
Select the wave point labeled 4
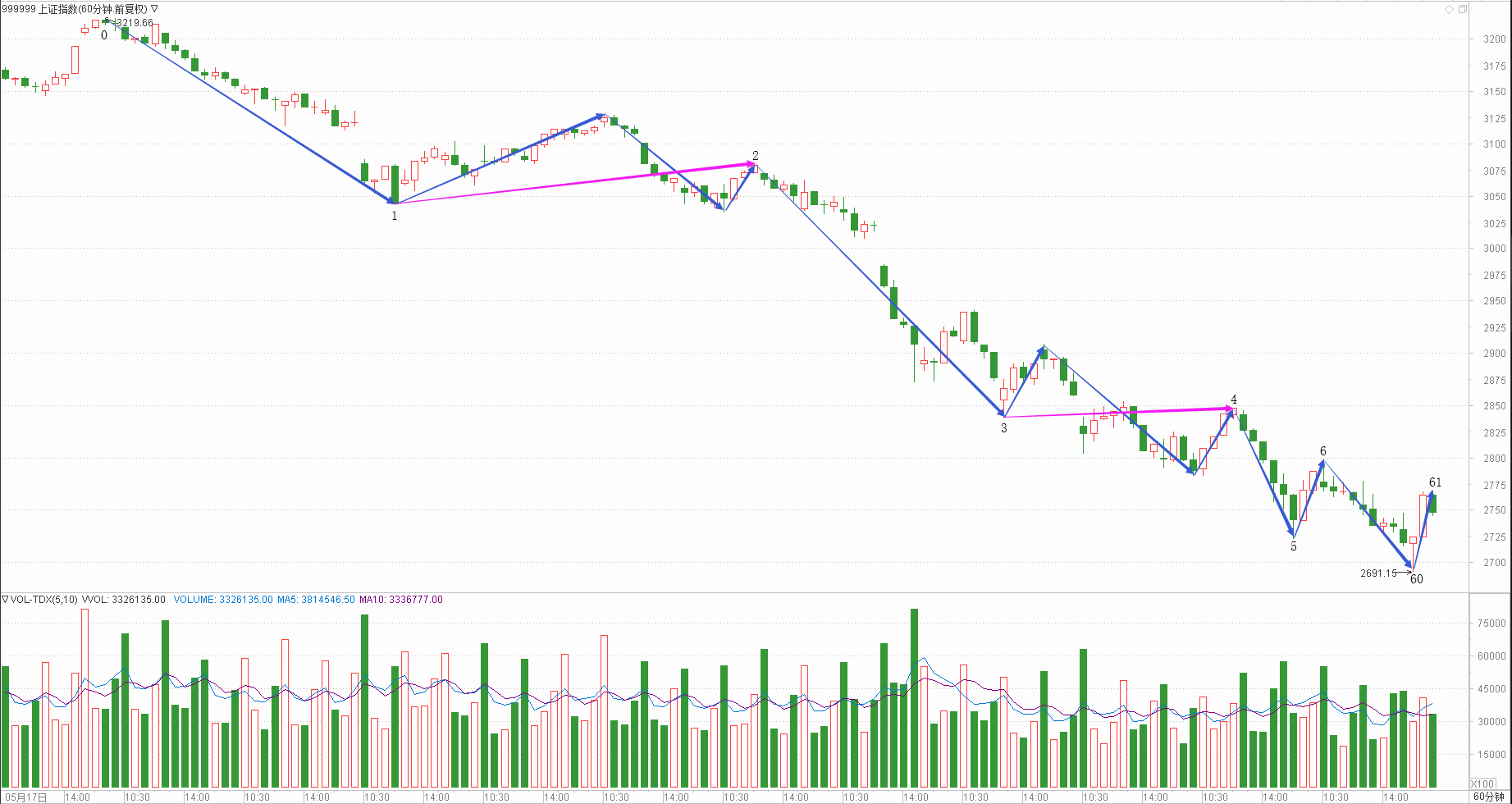1233,400
